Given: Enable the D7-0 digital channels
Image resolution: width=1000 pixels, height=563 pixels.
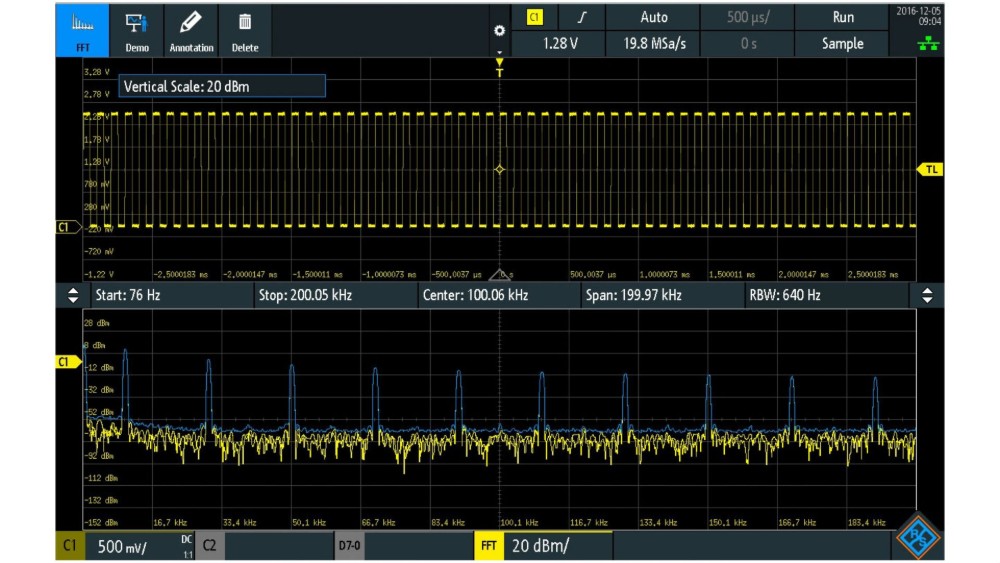Looking at the screenshot, I should coord(349,546).
